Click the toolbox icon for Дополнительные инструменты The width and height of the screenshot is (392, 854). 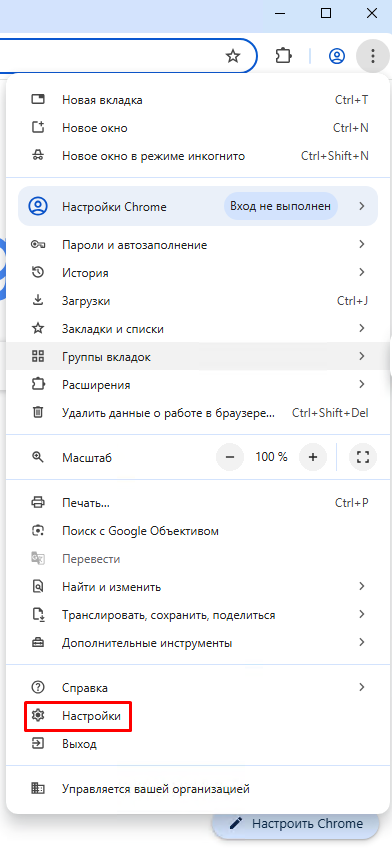pos(38,643)
